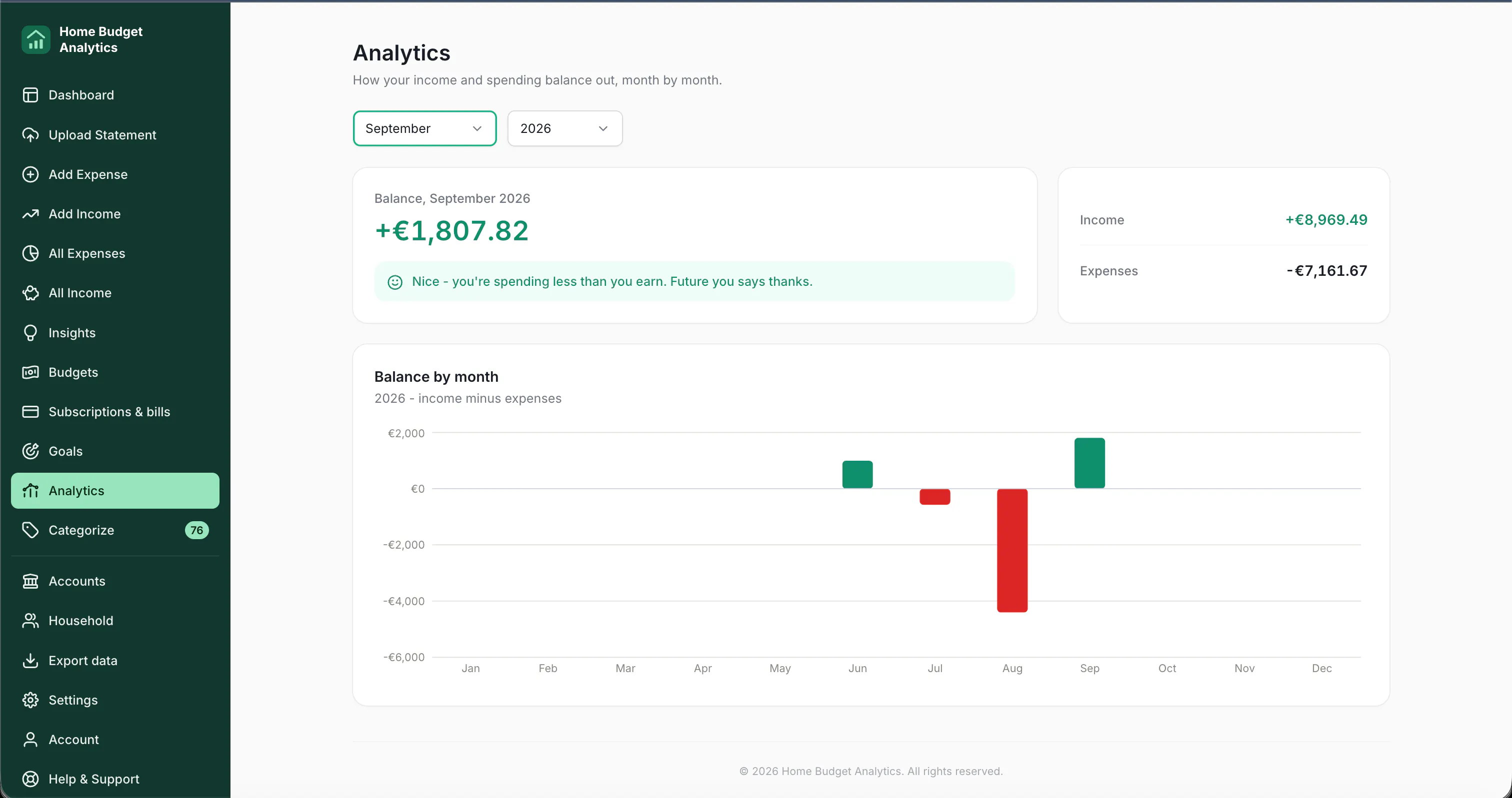Click the red July balance bar
Image resolution: width=1512 pixels, height=798 pixels.
click(x=935, y=497)
